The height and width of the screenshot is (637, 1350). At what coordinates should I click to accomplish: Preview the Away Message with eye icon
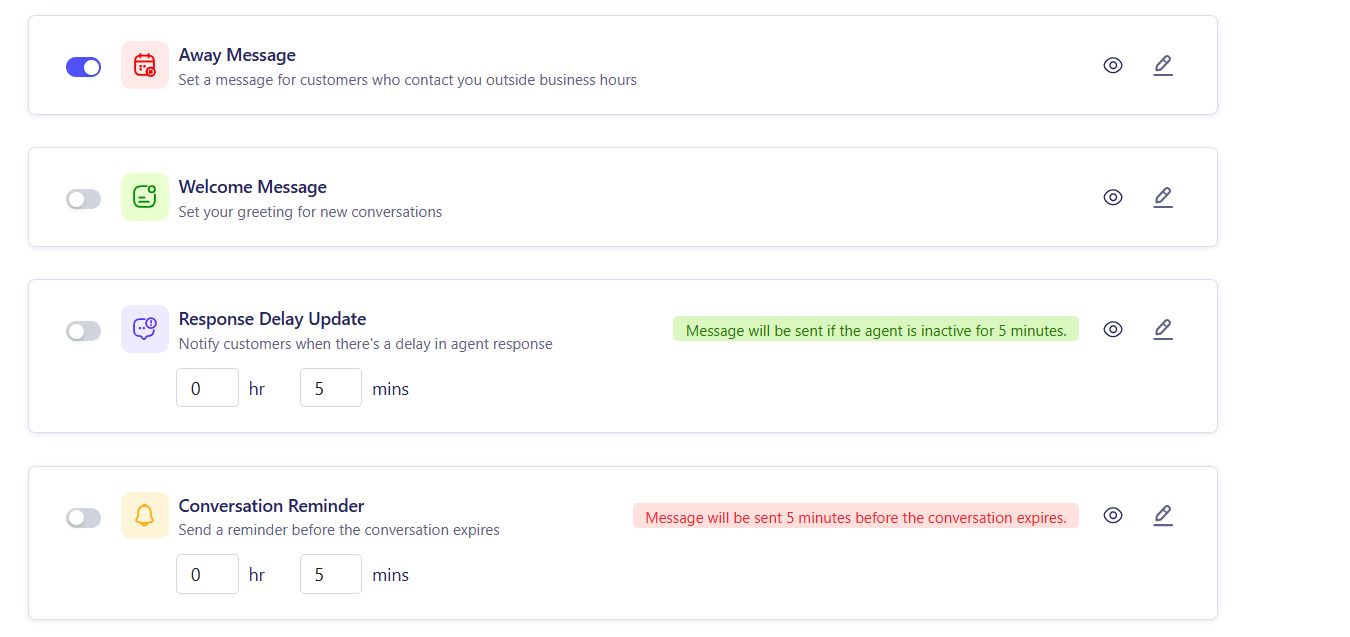coord(1113,66)
